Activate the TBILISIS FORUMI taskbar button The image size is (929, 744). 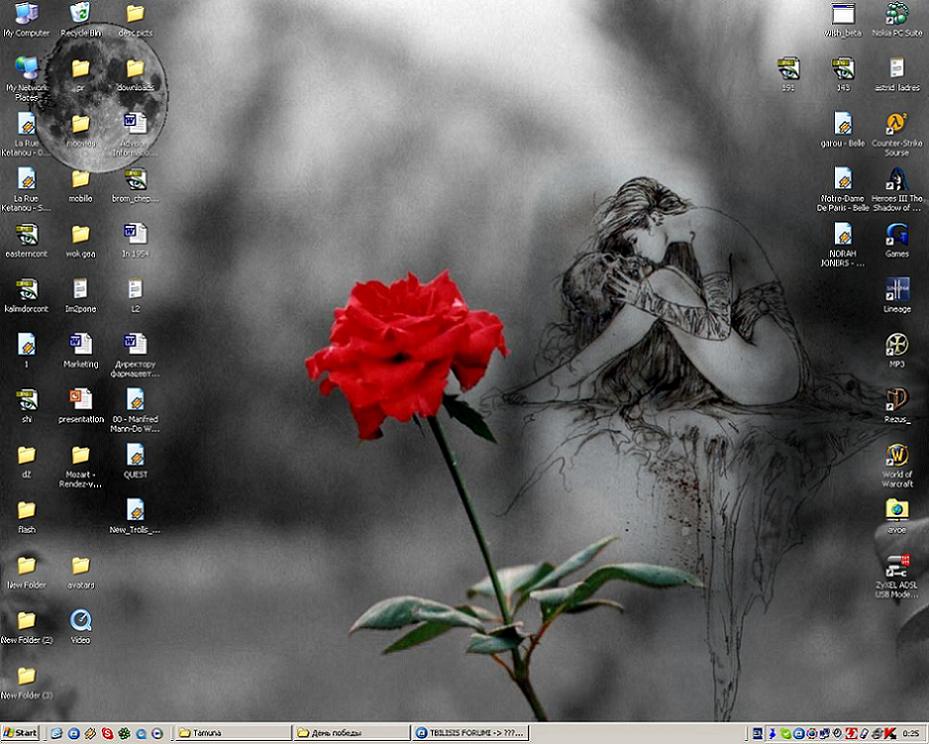470,733
